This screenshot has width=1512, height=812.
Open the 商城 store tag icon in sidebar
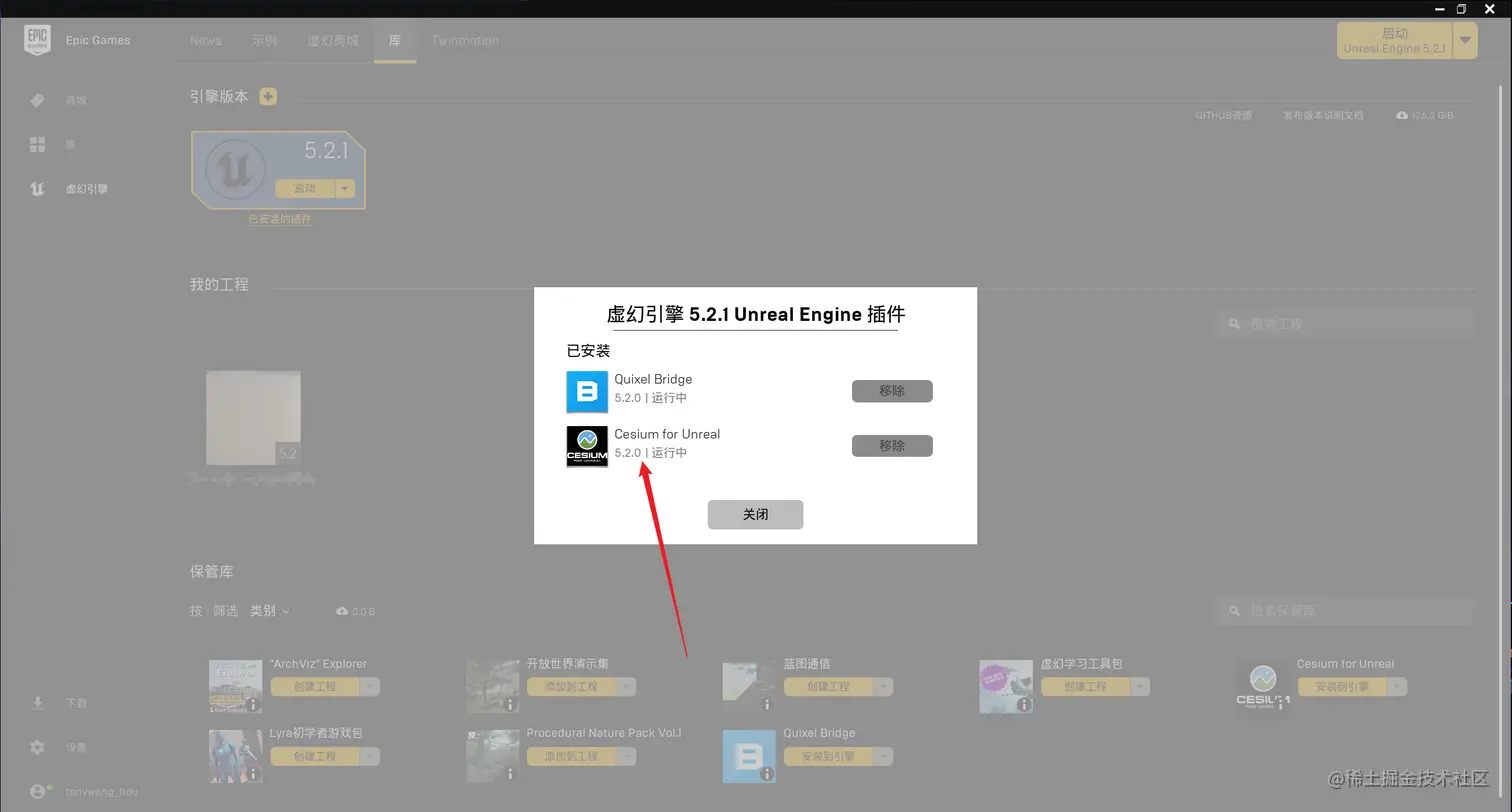(x=37, y=101)
